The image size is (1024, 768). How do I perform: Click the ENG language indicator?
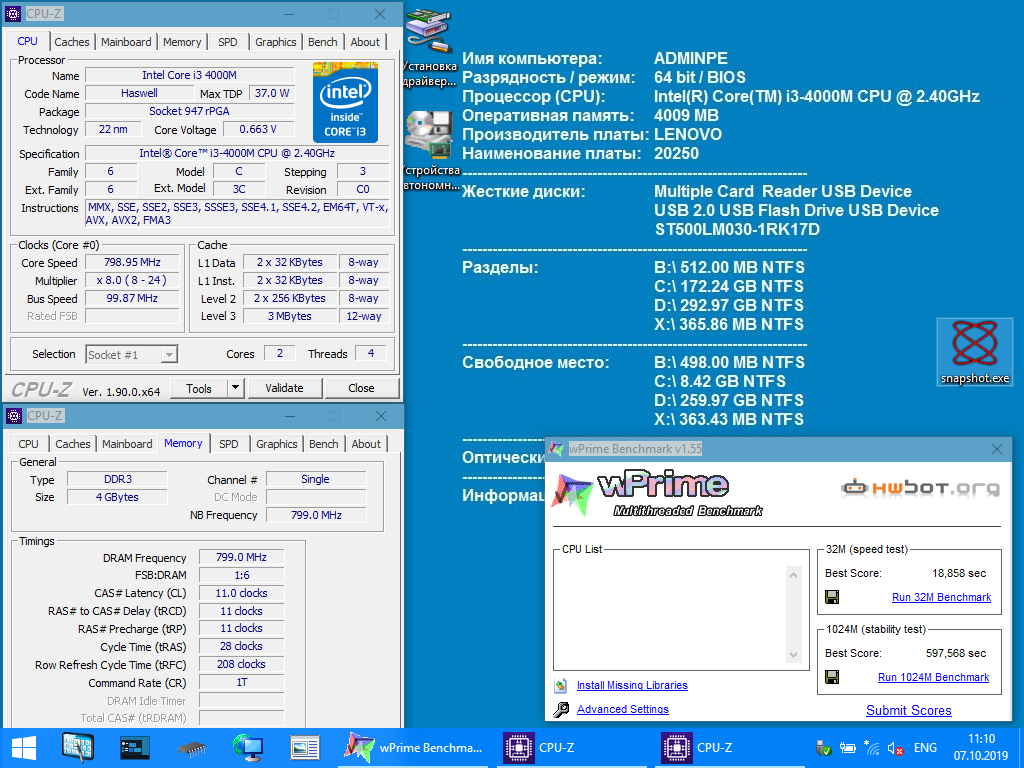click(925, 748)
